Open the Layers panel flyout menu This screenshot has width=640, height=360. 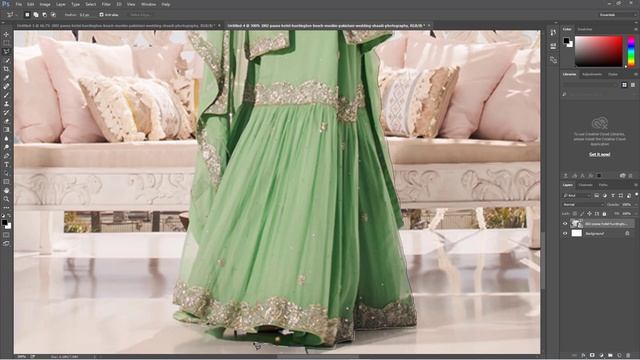636,185
